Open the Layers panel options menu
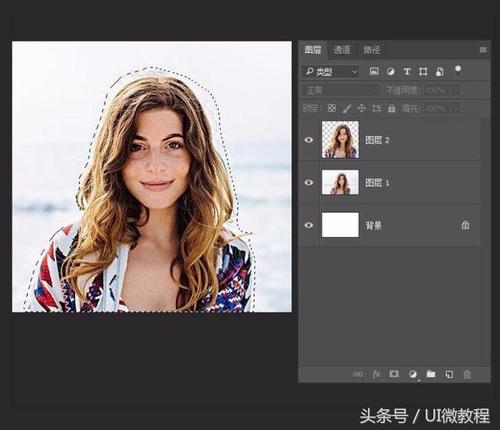Screen dimensions: 500x430 [x=483, y=50]
